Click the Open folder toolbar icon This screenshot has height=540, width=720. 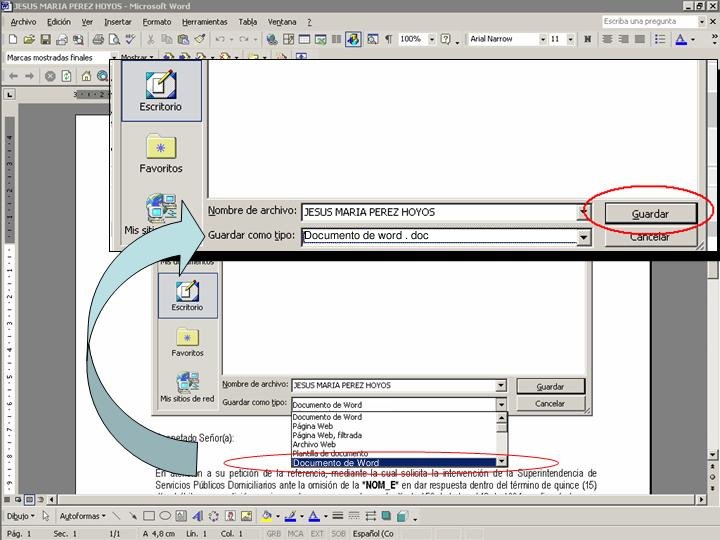point(29,39)
